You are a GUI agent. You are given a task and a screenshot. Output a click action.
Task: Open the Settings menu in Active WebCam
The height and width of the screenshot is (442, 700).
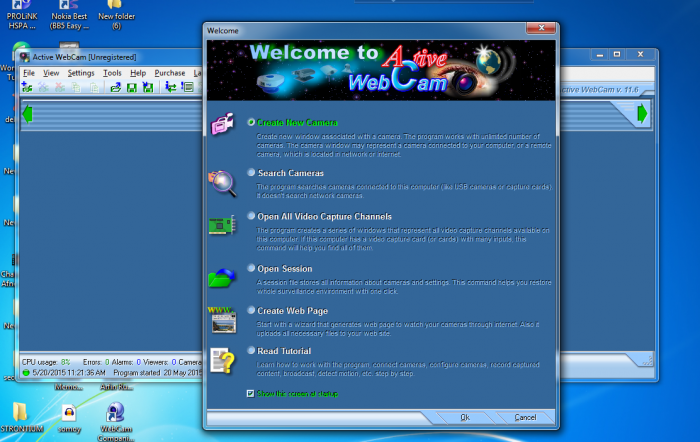[x=81, y=73]
